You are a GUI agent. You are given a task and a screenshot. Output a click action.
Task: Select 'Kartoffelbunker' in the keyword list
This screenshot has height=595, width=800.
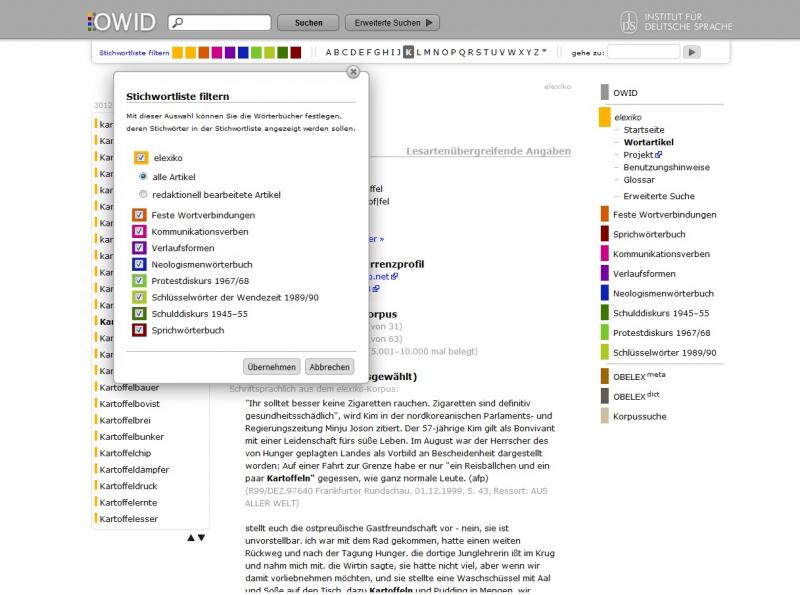pyautogui.click(x=132, y=437)
